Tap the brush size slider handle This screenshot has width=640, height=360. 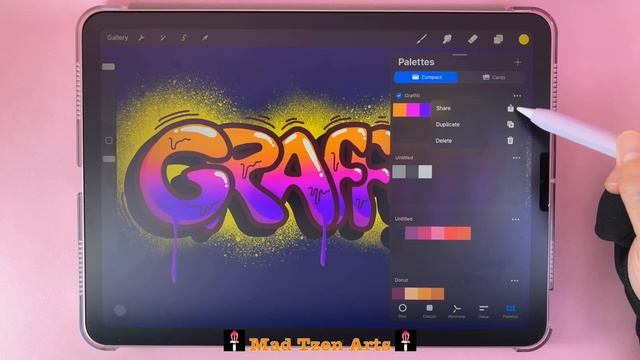[x=108, y=67]
